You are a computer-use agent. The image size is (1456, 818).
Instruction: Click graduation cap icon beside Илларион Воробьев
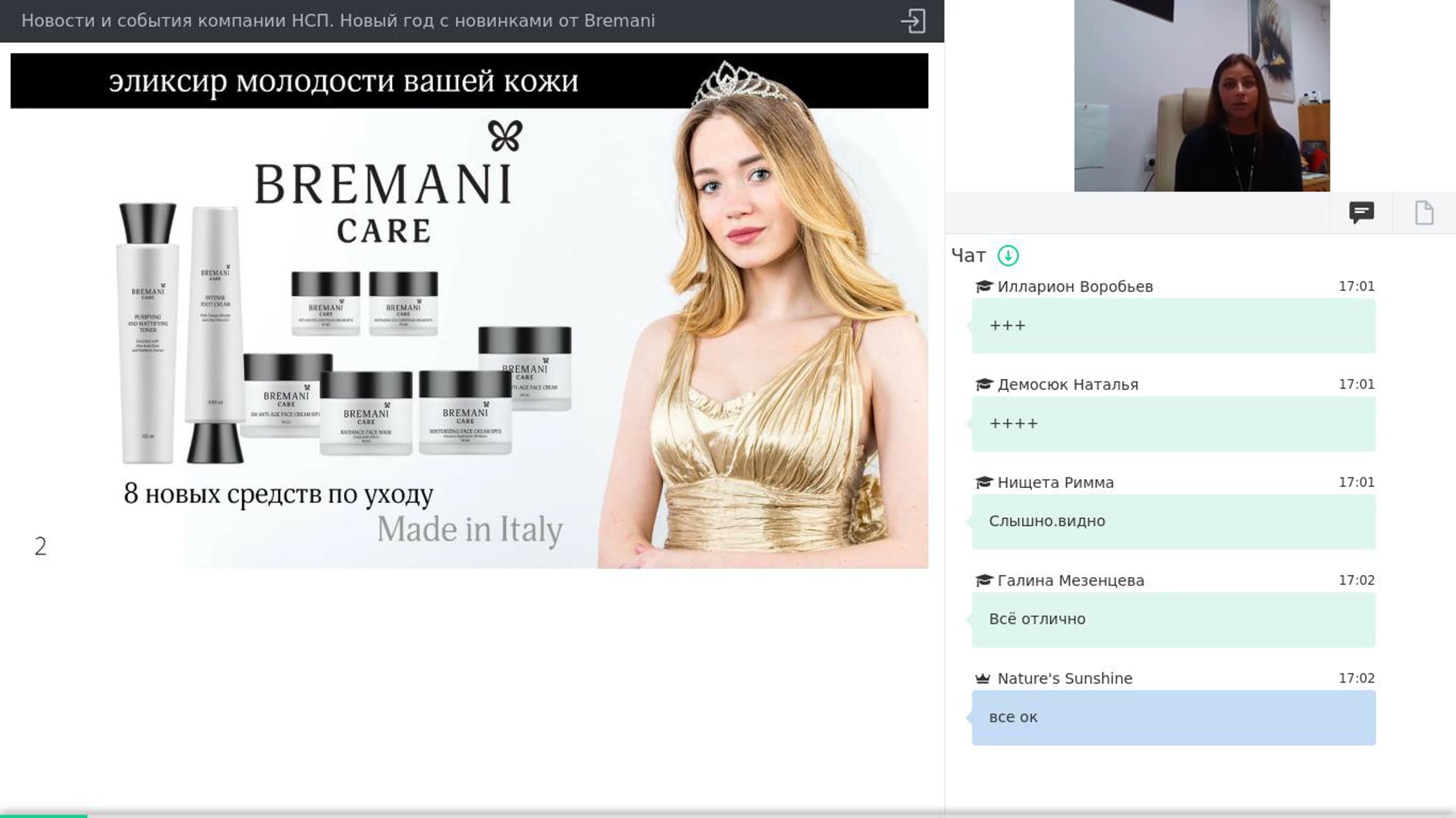coord(983,286)
